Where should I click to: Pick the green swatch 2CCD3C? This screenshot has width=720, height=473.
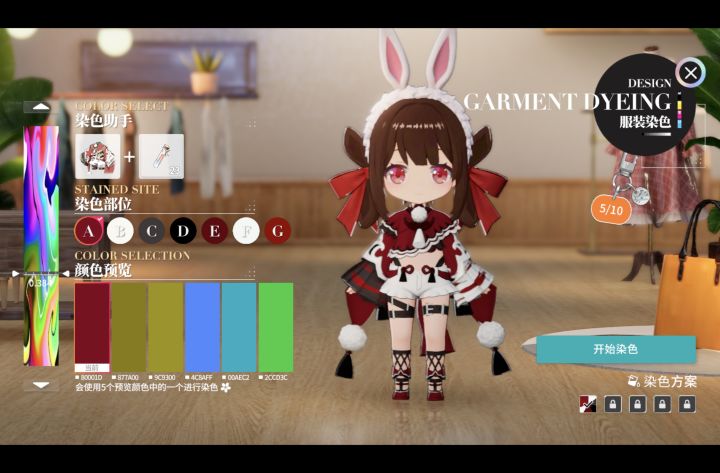[276, 327]
